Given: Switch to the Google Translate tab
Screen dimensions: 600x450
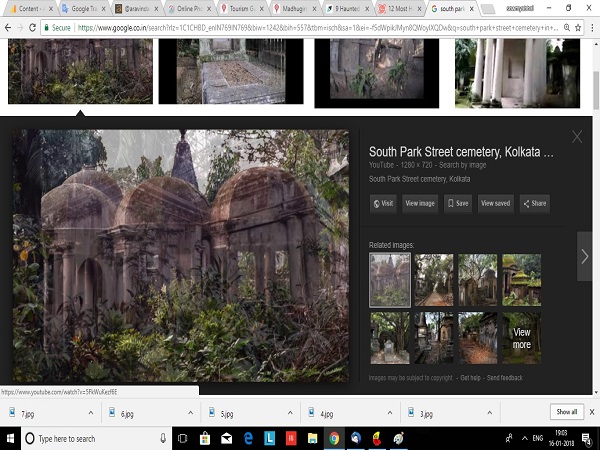Looking at the screenshot, I should pos(83,8).
